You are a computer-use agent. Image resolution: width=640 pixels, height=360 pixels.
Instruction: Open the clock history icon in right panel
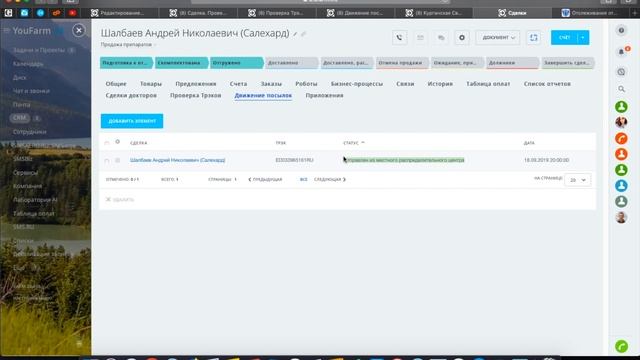tap(621, 72)
